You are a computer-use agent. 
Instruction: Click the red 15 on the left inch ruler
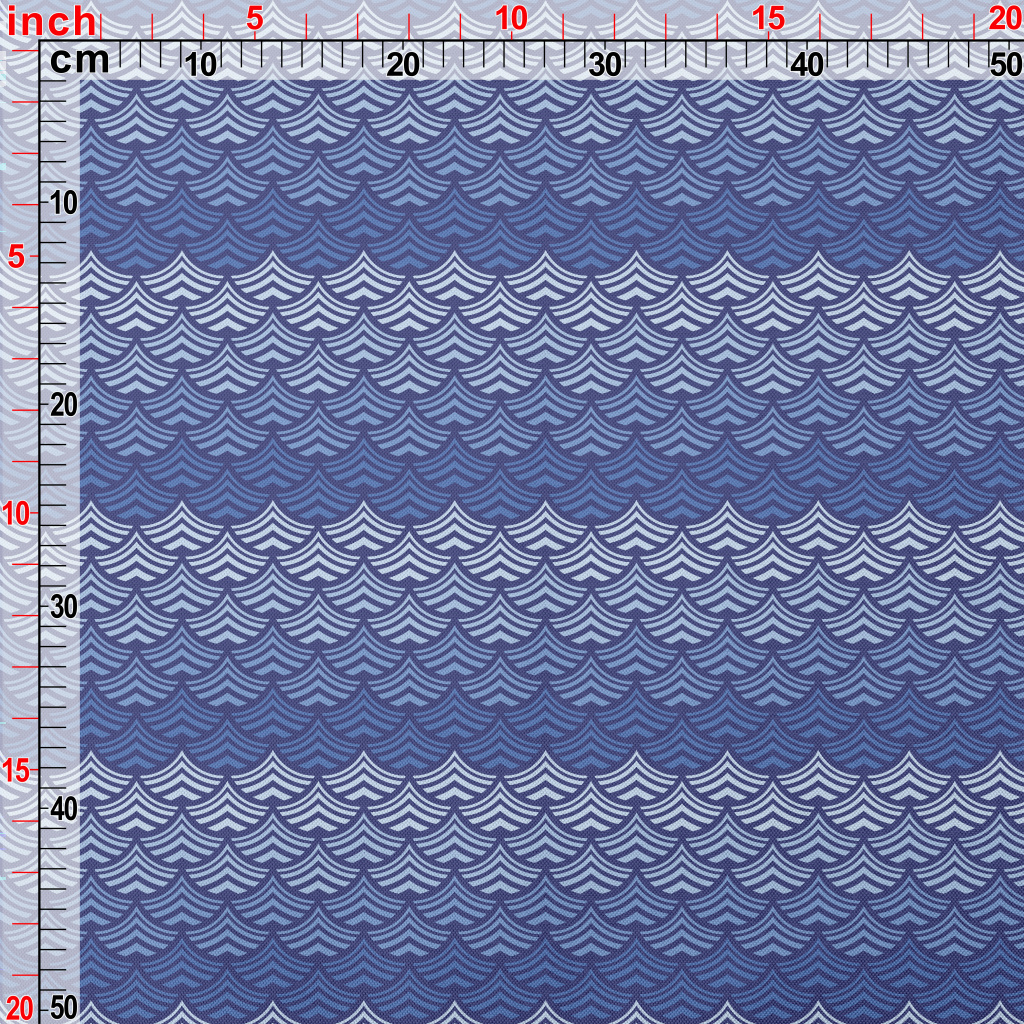[17, 770]
